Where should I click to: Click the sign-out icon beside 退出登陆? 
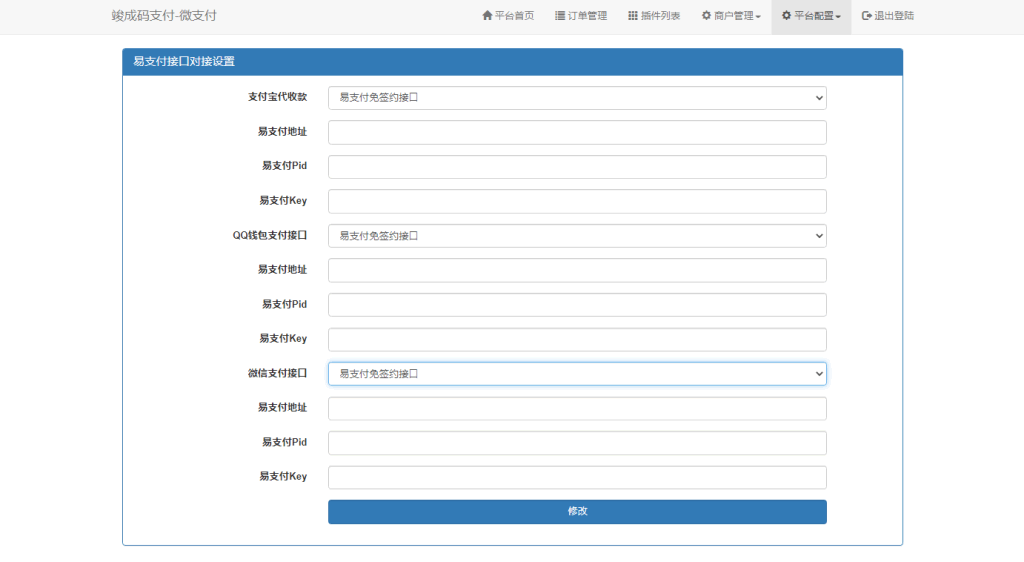[x=867, y=16]
